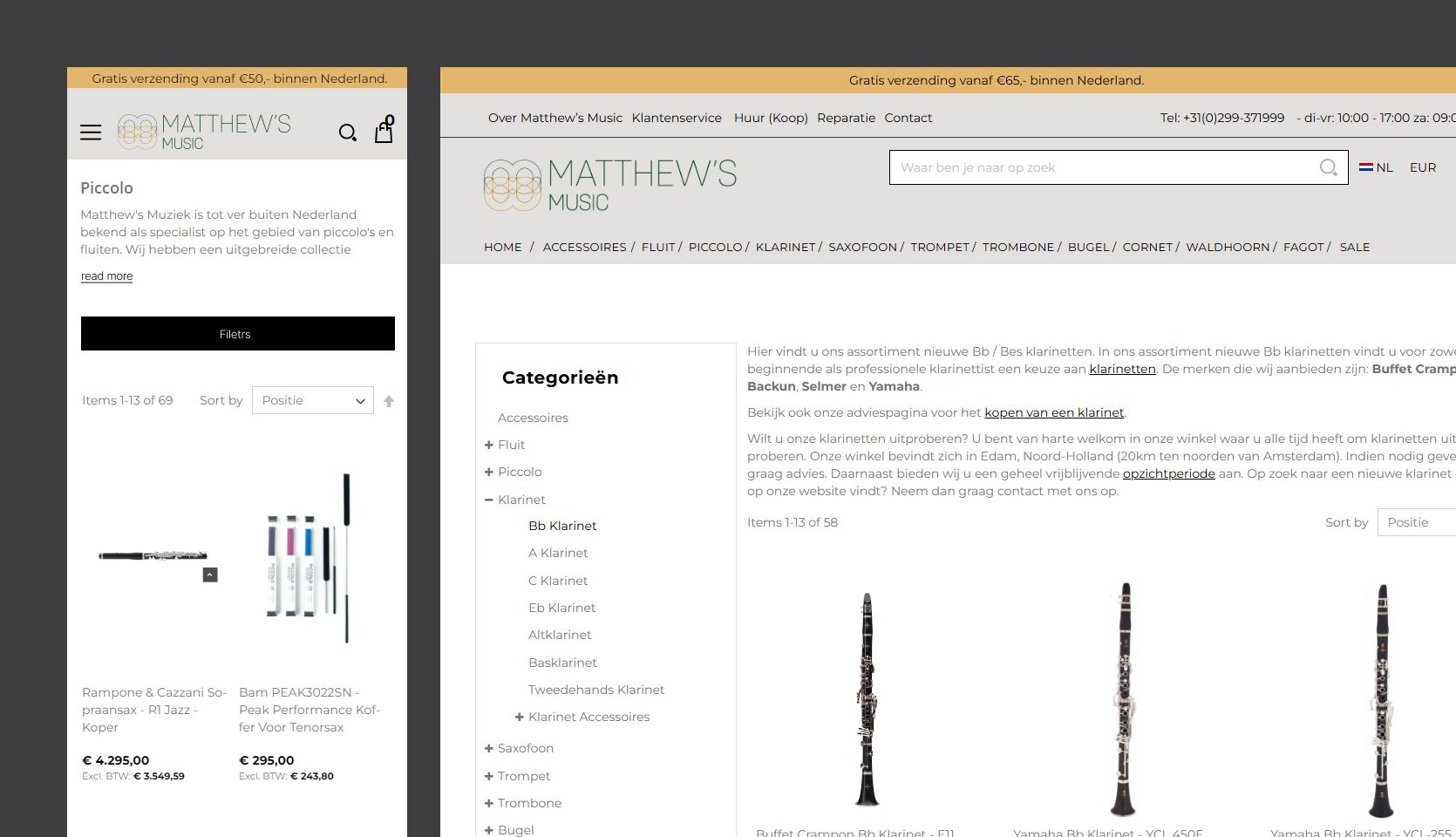The height and width of the screenshot is (837, 1456).
Task: Collapse the Klarinet category
Action: tap(489, 500)
